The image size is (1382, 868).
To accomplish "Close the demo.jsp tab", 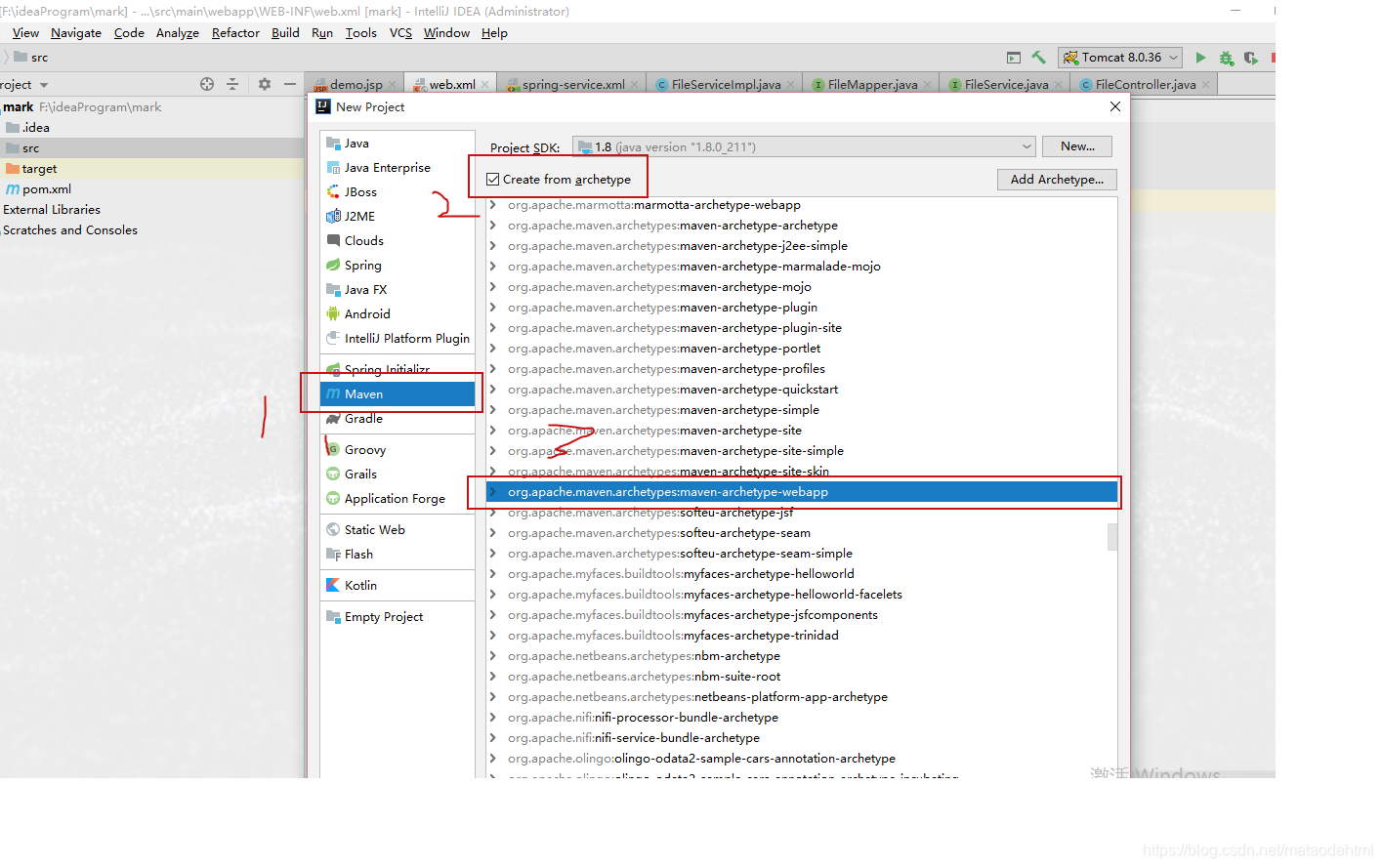I will coord(393,85).
